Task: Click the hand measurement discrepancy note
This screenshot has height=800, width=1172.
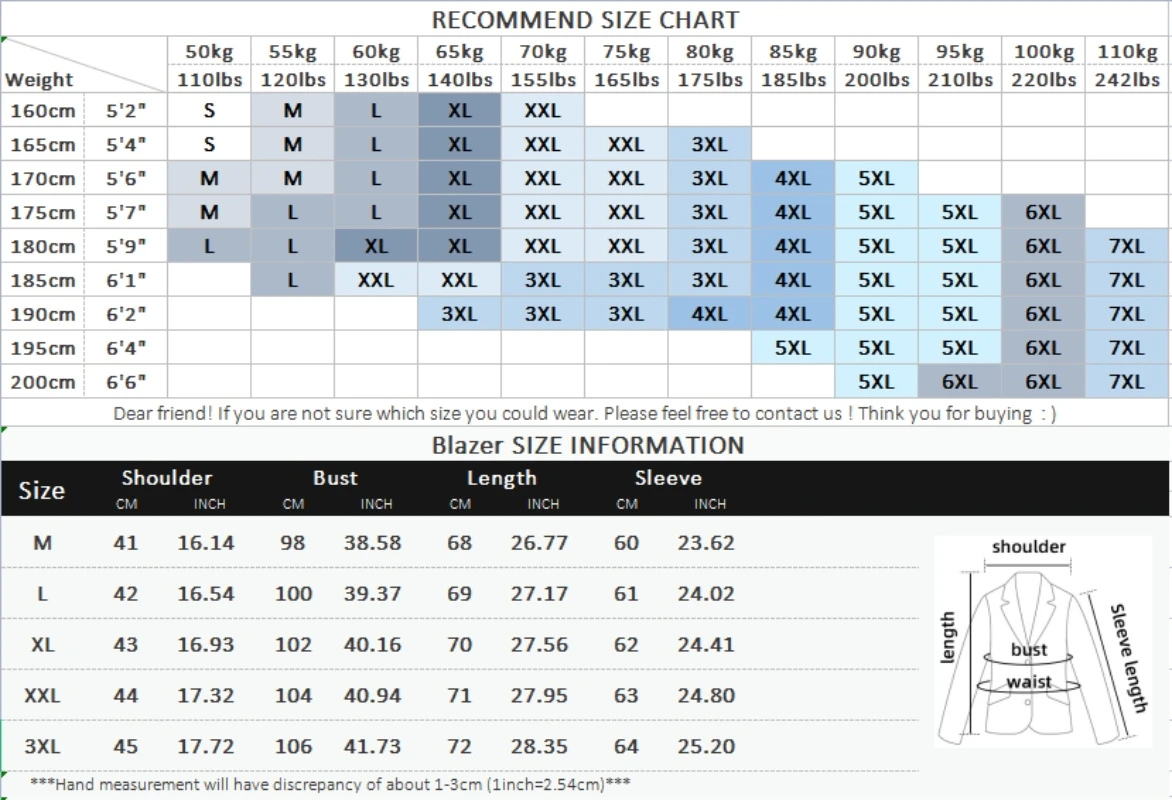Action: coord(330,784)
